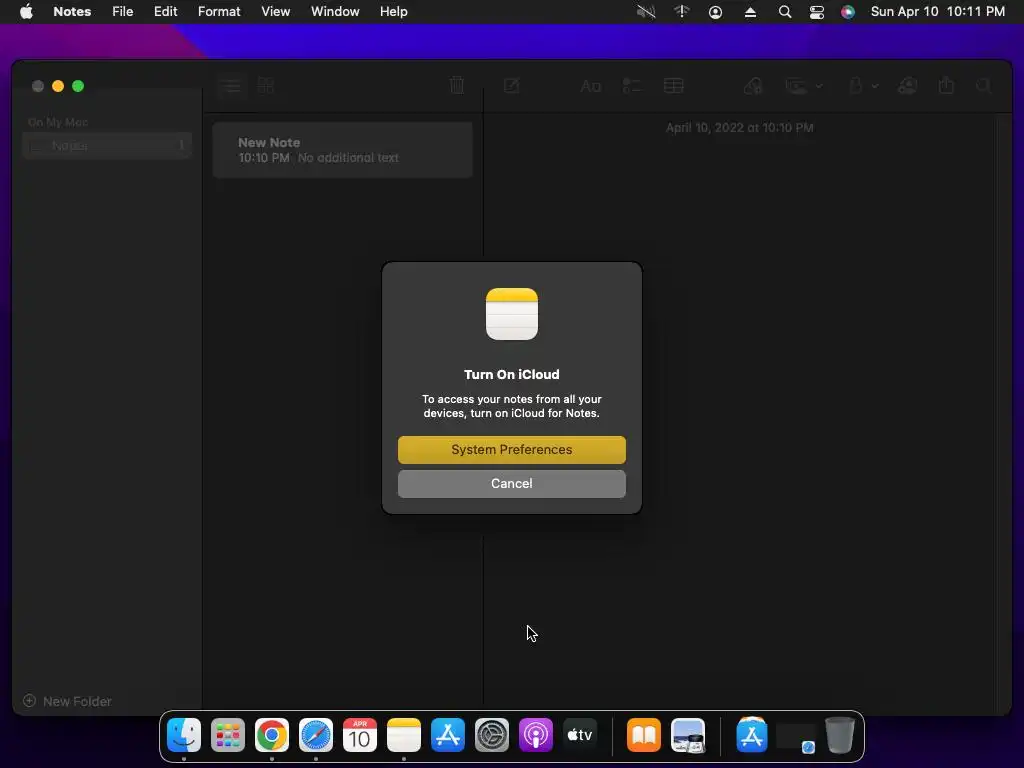
Task: Click the share toolbar icon
Action: (946, 85)
